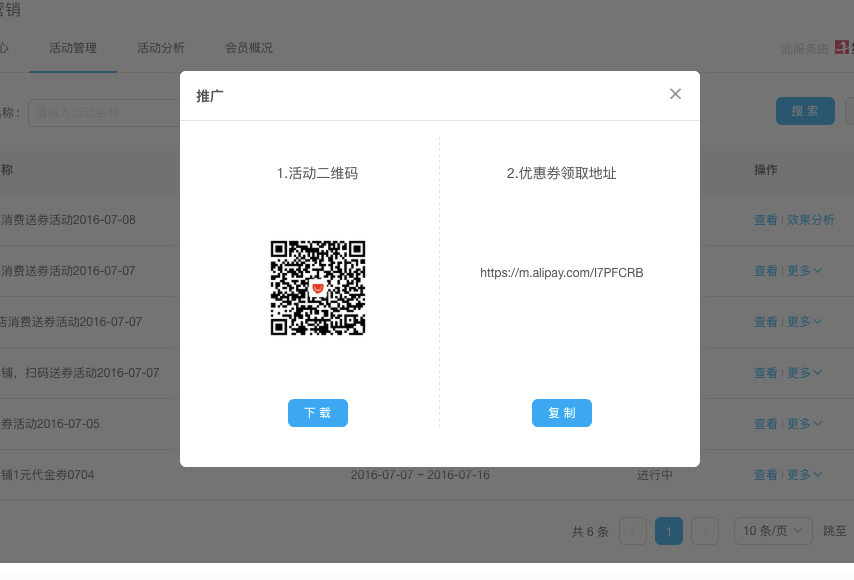Click the 共 6 条 total count

pyautogui.click(x=590, y=532)
